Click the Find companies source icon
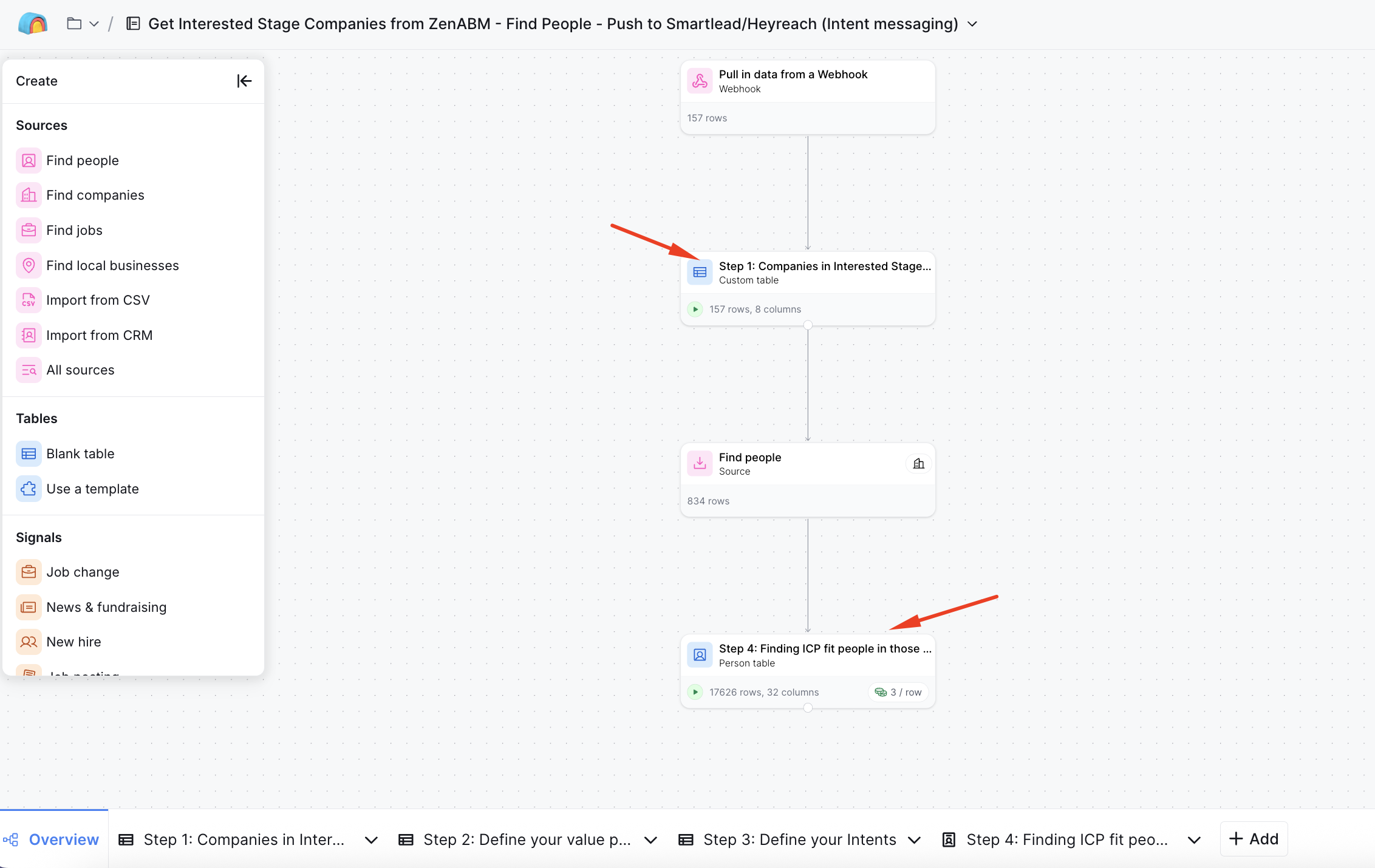Viewport: 1375px width, 868px height. [28, 195]
